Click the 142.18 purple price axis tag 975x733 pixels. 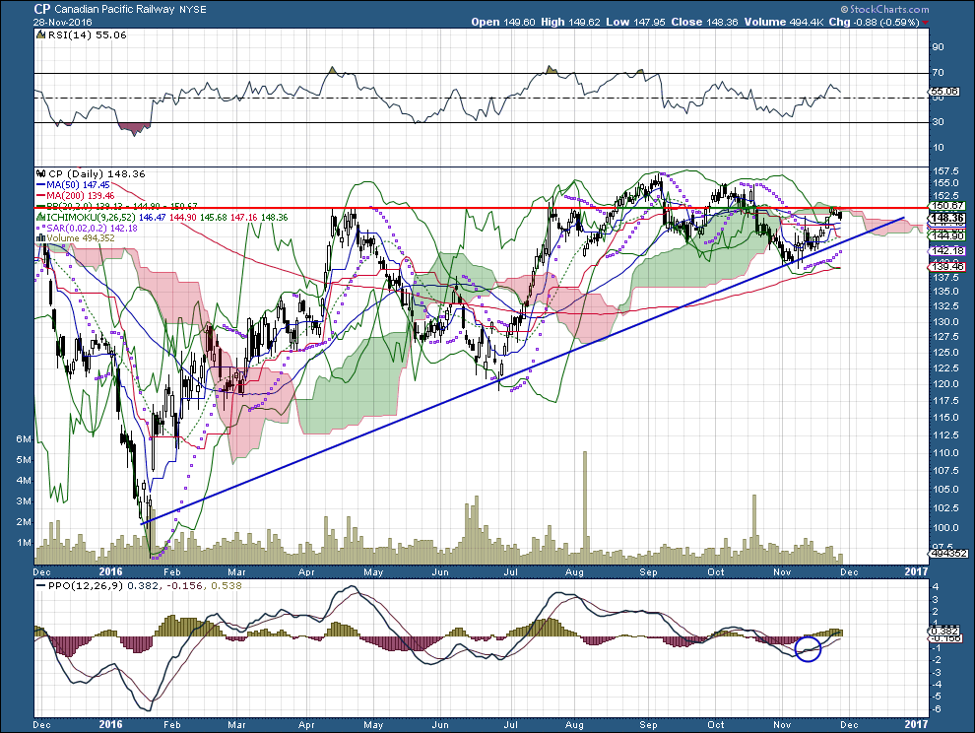(x=948, y=251)
